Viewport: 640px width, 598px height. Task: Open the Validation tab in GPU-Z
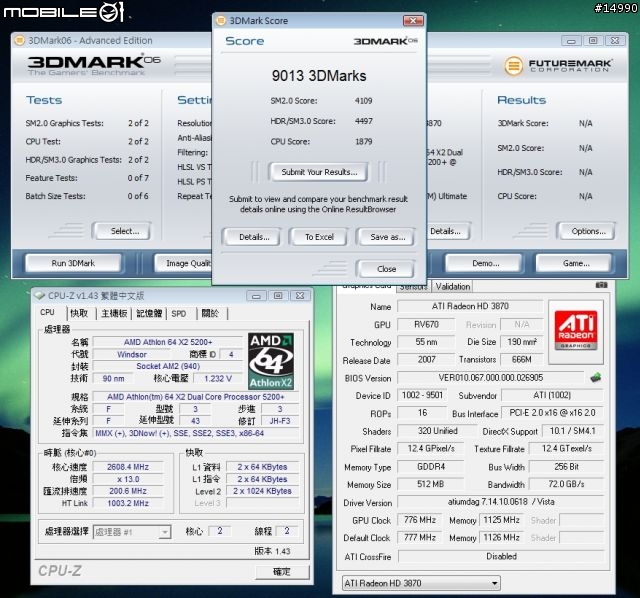tap(453, 287)
